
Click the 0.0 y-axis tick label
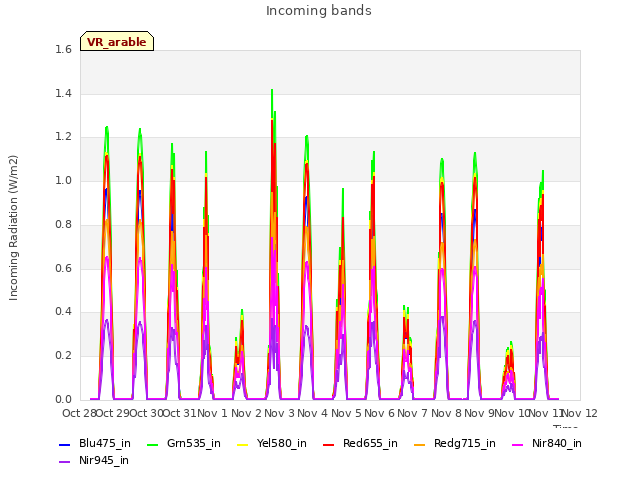pyautogui.click(x=63, y=399)
